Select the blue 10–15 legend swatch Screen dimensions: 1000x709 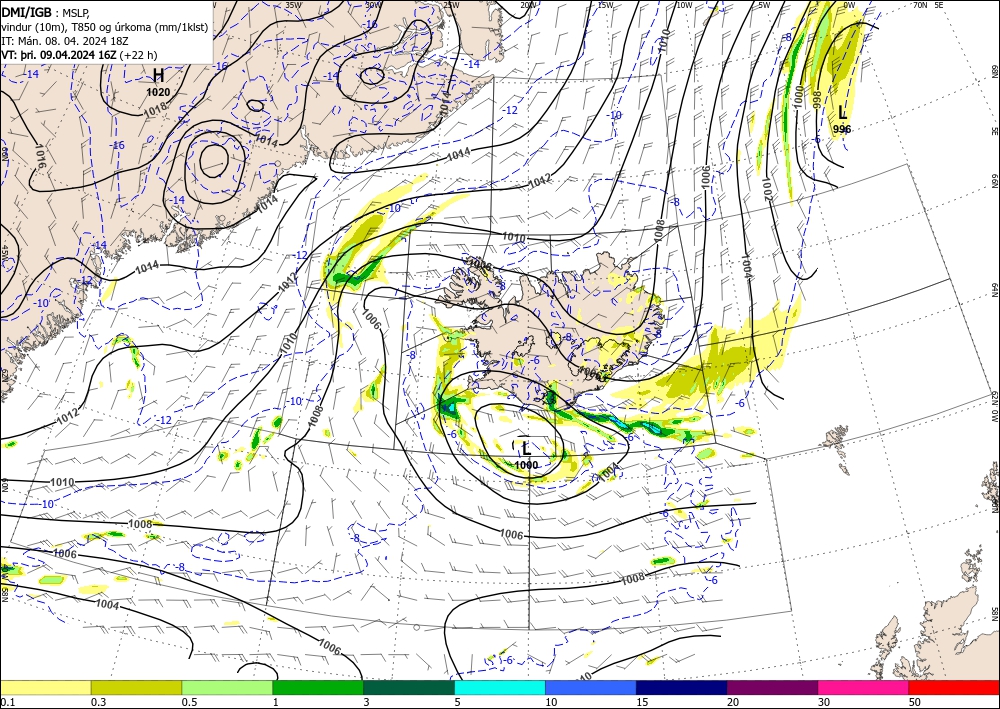click(x=591, y=687)
